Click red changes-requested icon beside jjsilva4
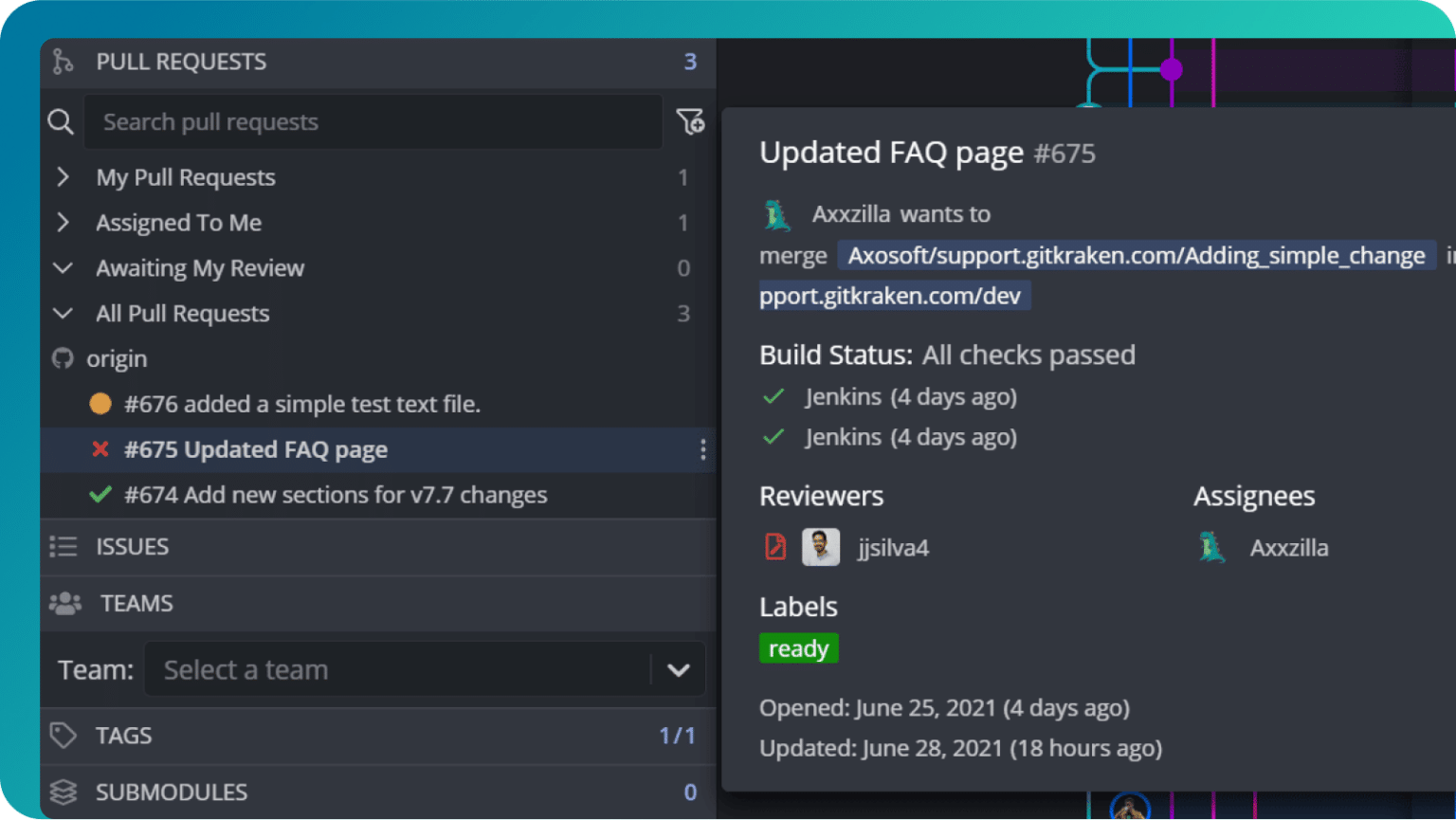The height and width of the screenshot is (820, 1456). (x=775, y=547)
